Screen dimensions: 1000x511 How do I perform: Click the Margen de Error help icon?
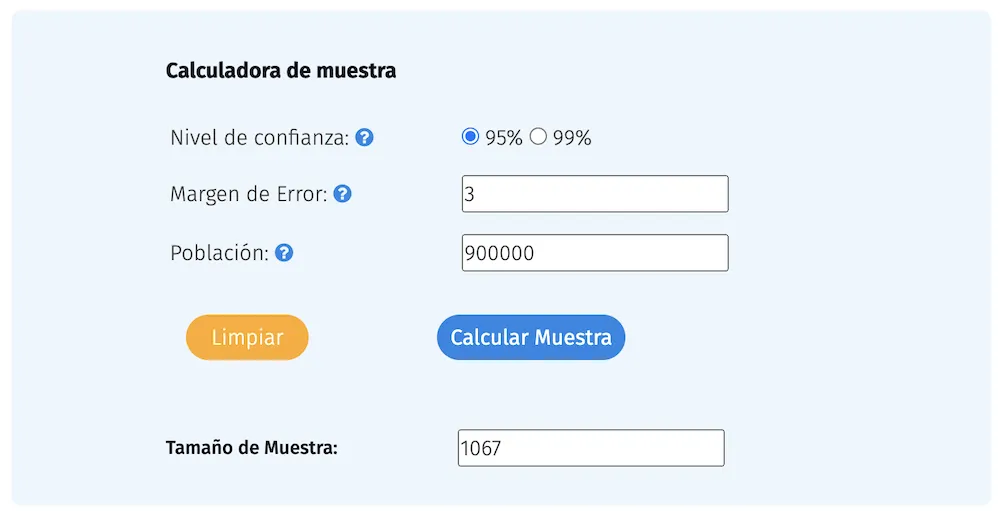pos(342,194)
